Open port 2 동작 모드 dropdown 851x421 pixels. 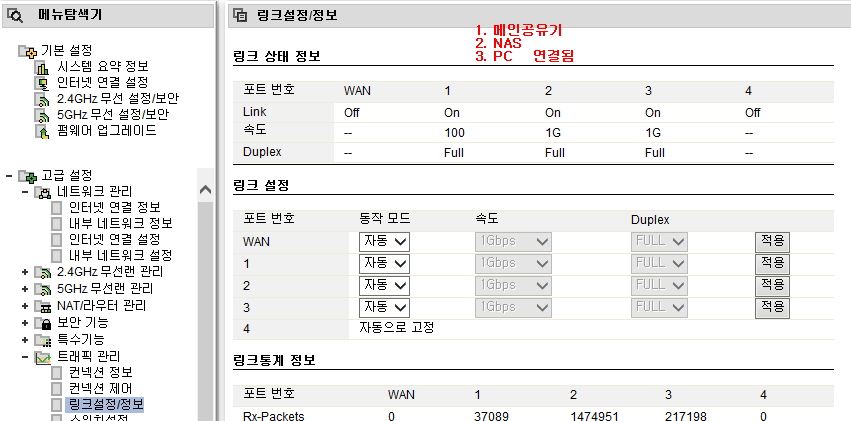[384, 286]
